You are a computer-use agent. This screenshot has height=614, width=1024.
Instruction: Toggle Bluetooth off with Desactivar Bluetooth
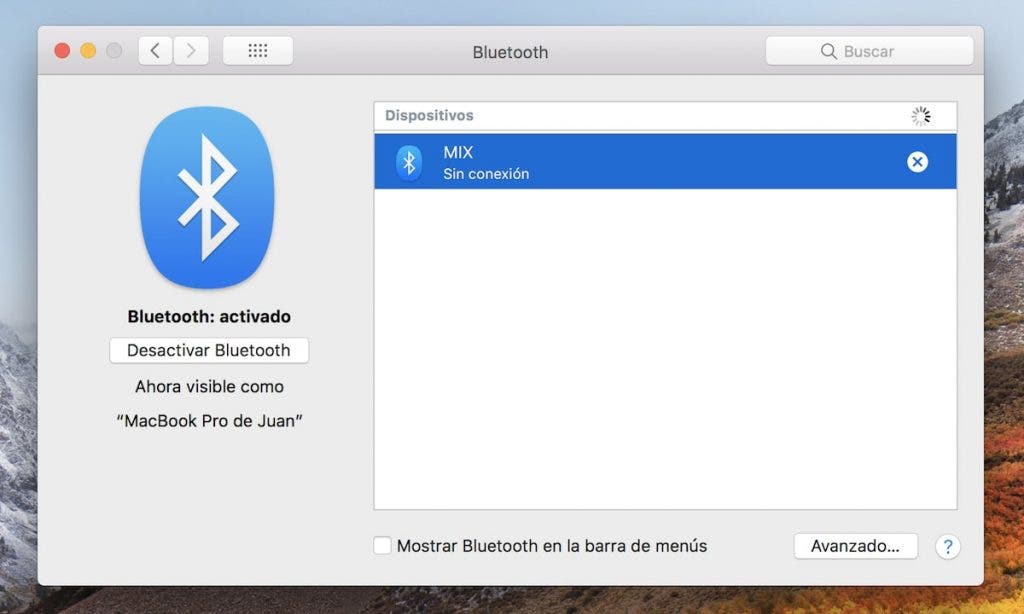point(208,350)
